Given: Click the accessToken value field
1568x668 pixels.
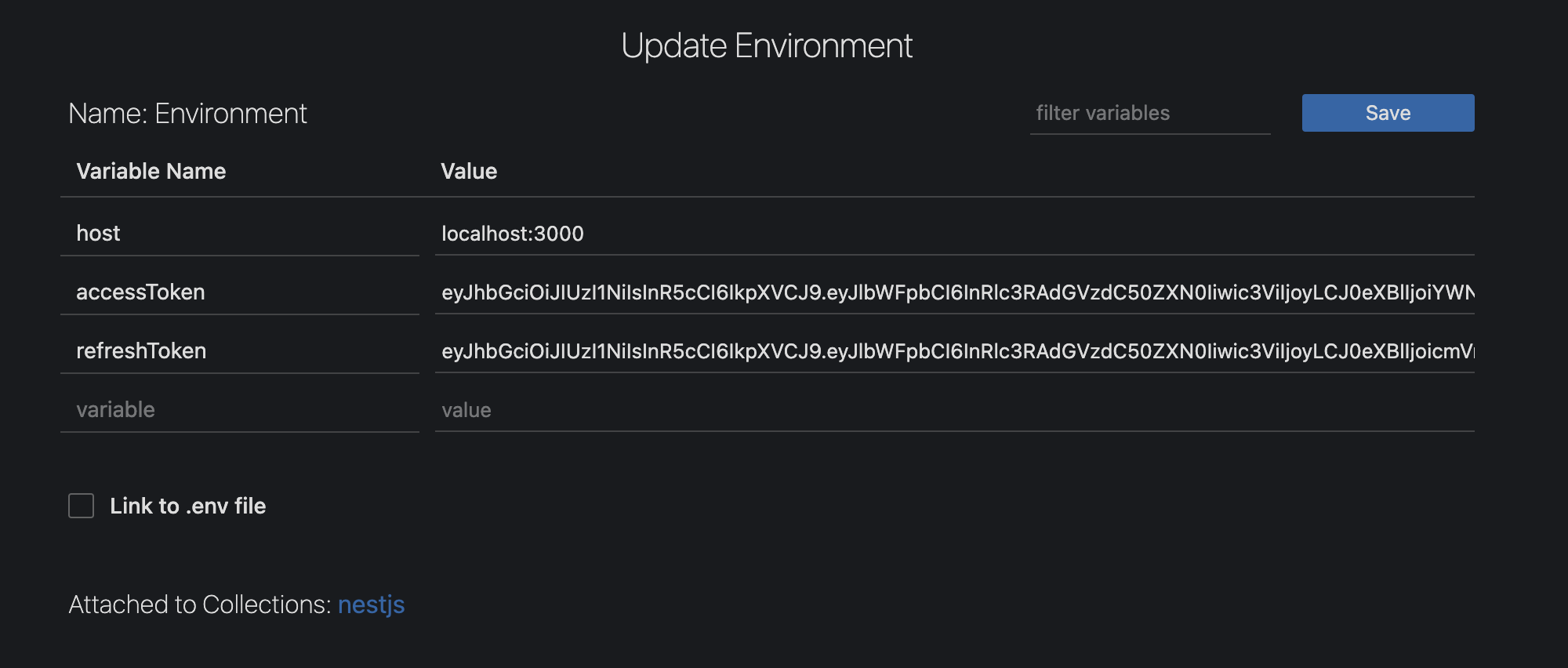Looking at the screenshot, I should click(x=955, y=292).
